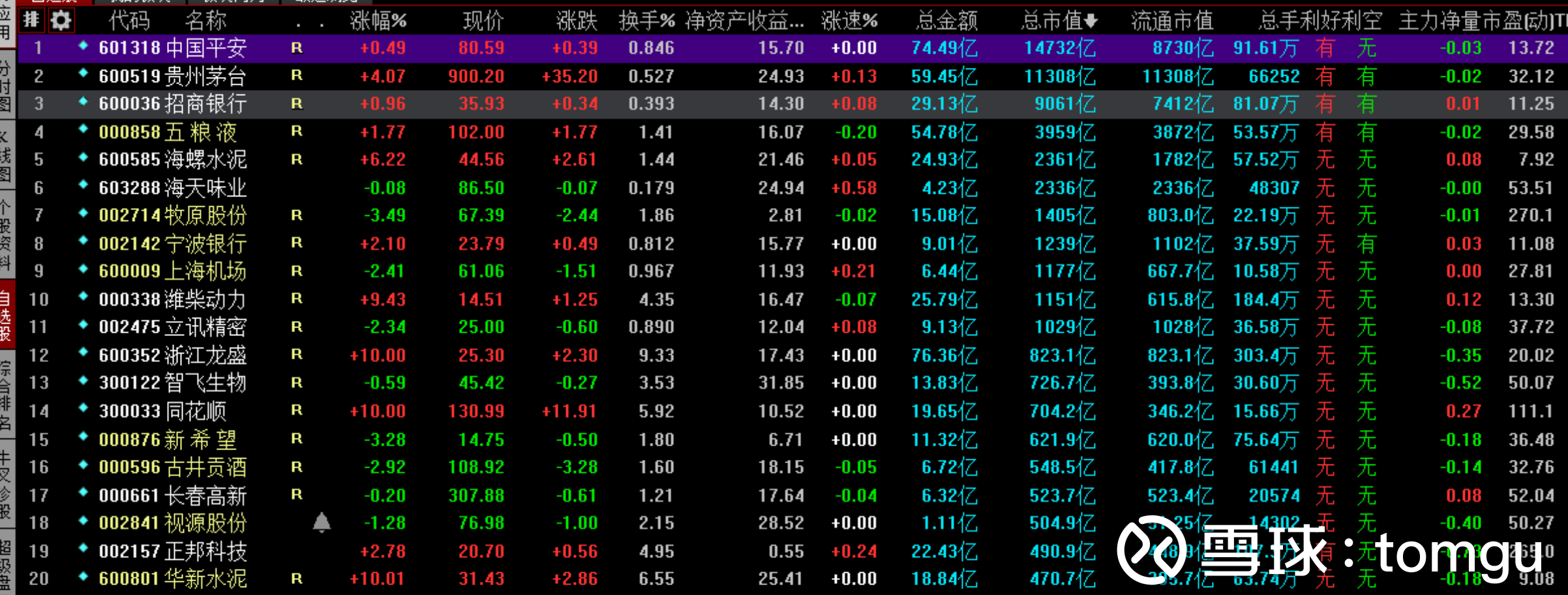Click market cap 14732亿 of 中国平安
Image resolution: width=1568 pixels, height=595 pixels.
click(x=1060, y=48)
